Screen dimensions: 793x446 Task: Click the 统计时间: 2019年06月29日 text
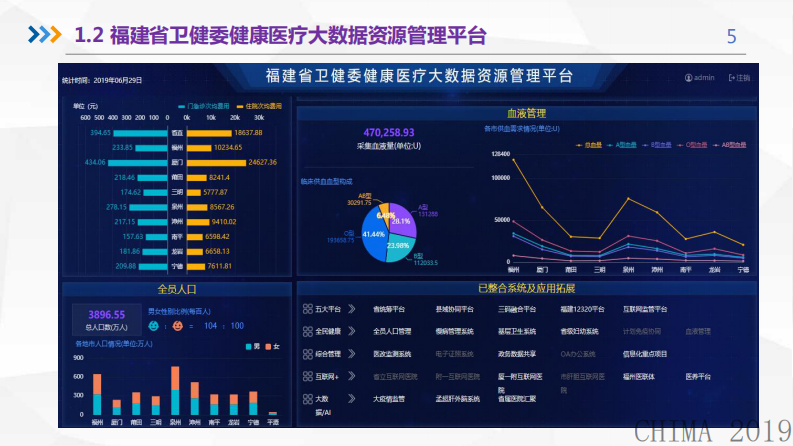point(102,80)
